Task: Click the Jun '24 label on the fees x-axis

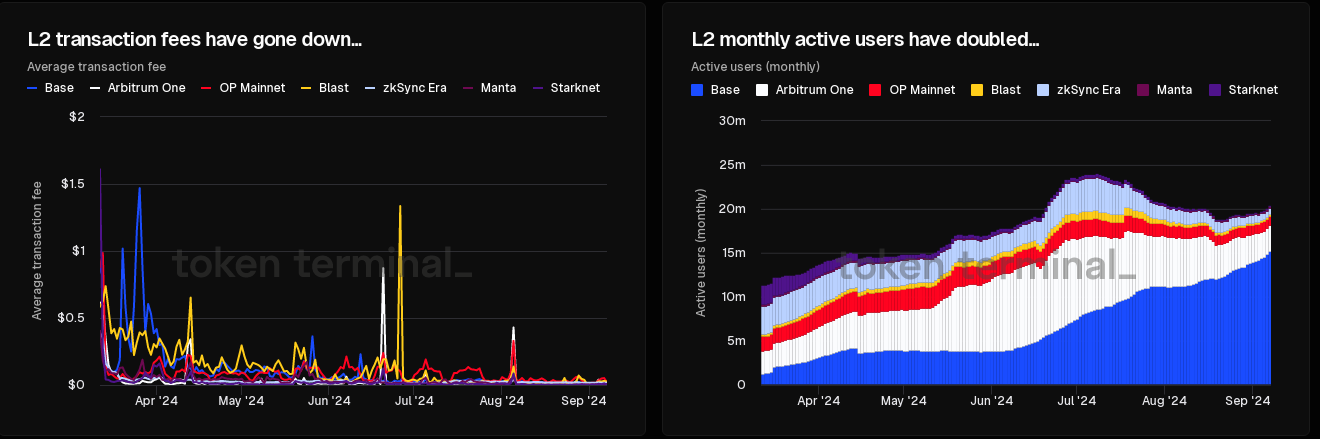Action: click(329, 401)
